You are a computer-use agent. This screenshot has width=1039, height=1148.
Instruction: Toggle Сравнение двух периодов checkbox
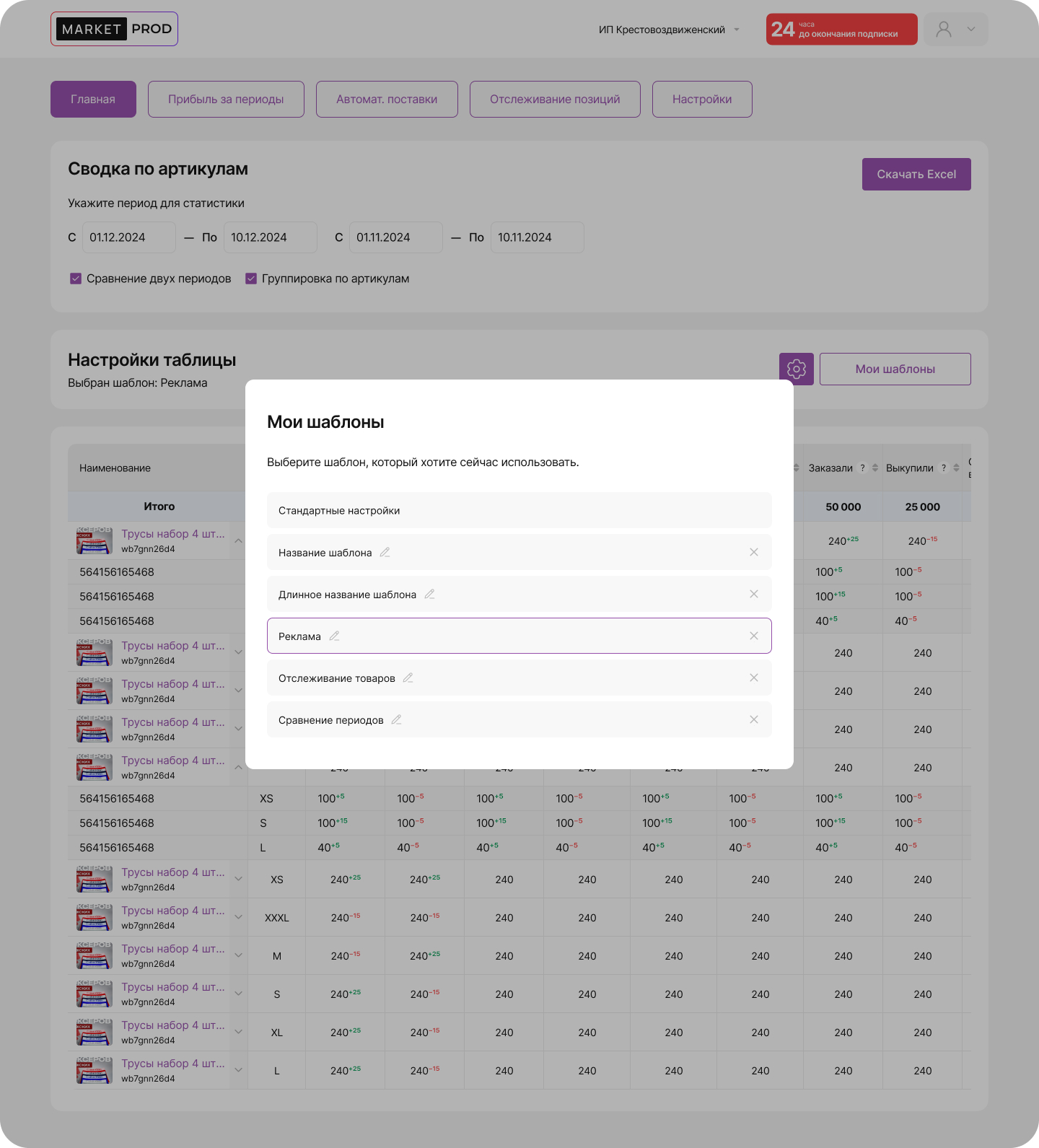click(x=76, y=279)
